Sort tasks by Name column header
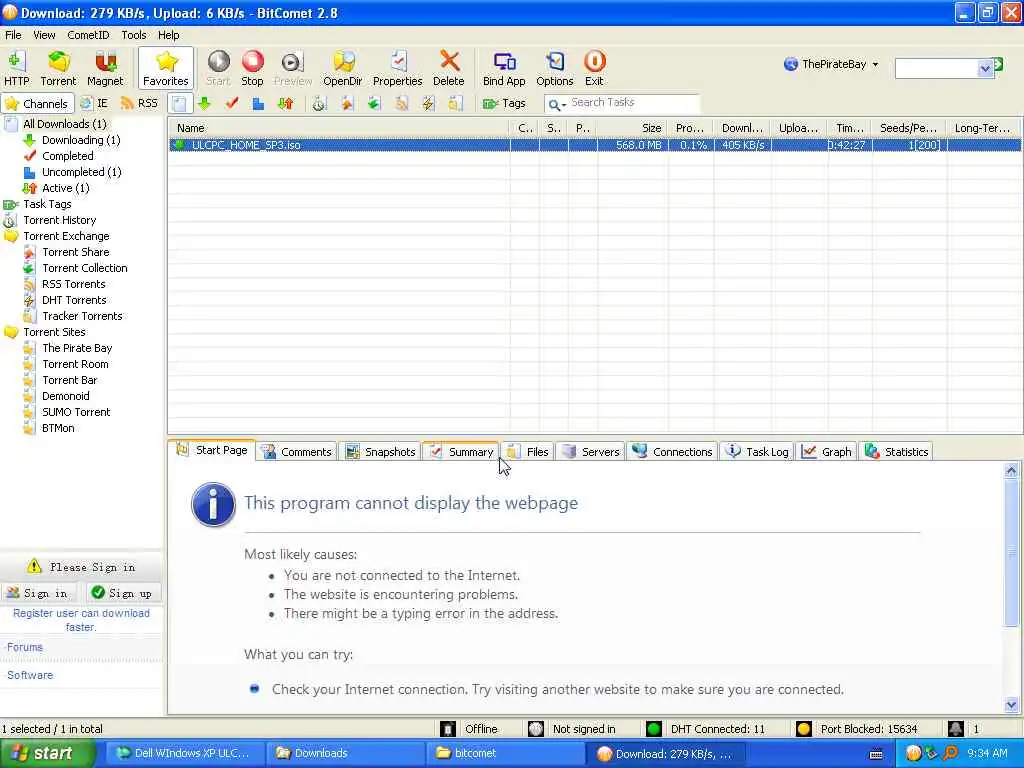This screenshot has height=768, width=1024. [338, 128]
